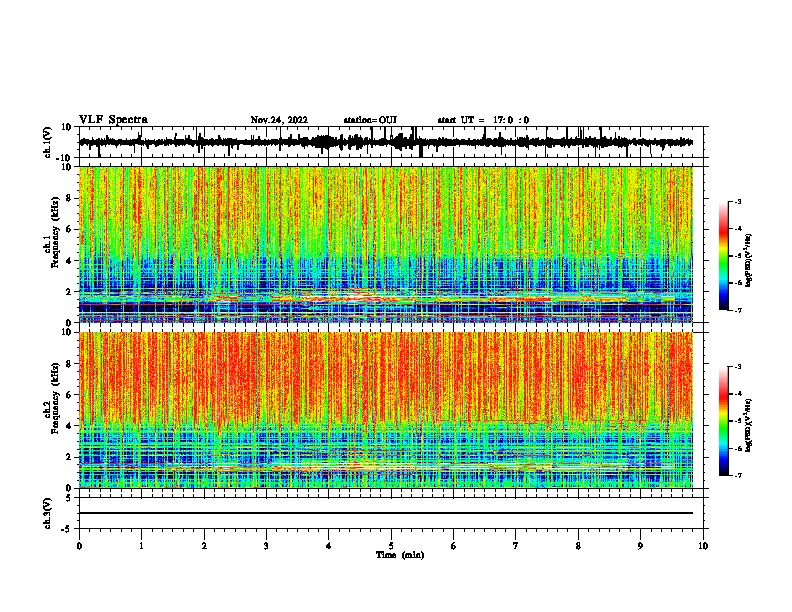792x612 pixels.
Task: Click the ch.1(V) waveform axis label
Action: point(48,142)
